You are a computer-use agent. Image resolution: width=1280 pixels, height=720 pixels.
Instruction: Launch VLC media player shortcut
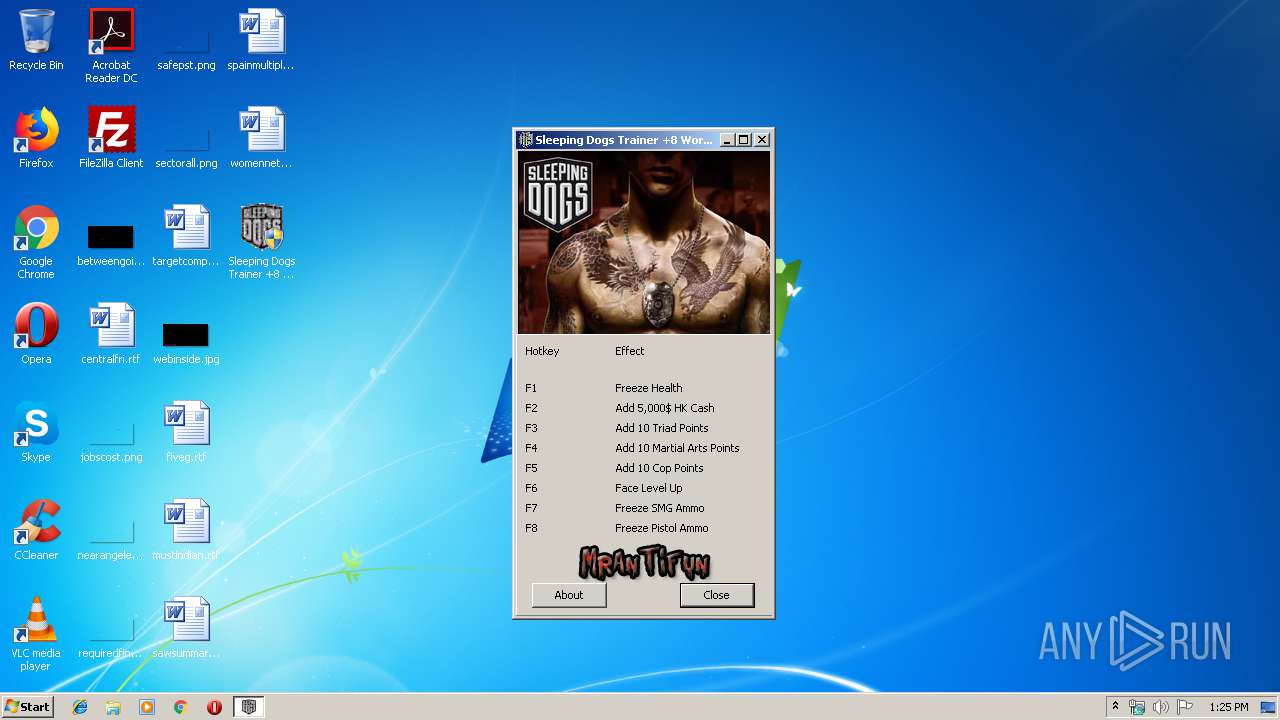36,634
